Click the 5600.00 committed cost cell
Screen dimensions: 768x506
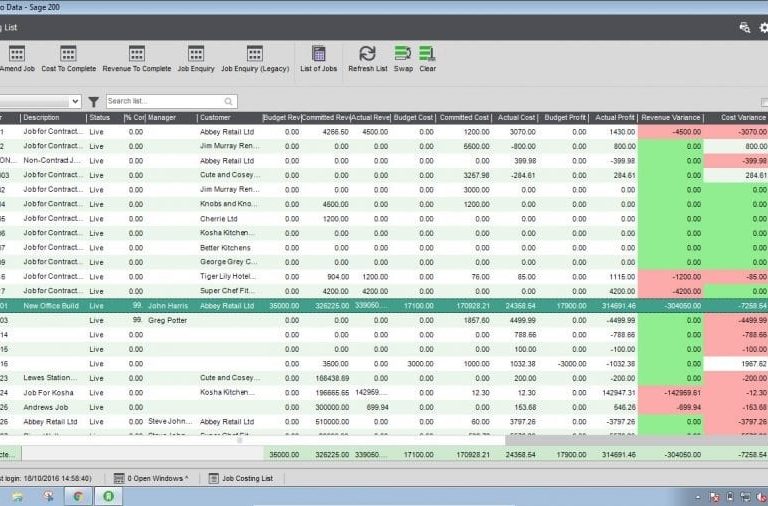click(x=477, y=146)
